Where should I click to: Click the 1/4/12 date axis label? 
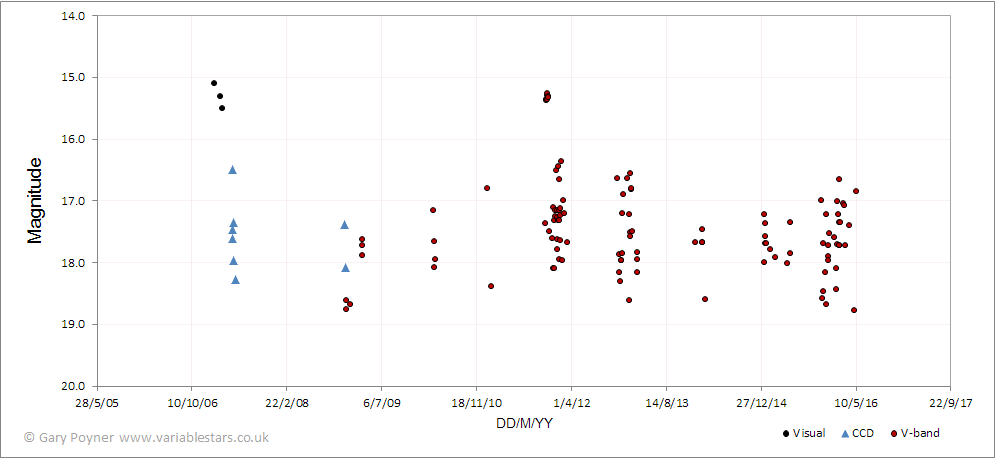[570, 402]
